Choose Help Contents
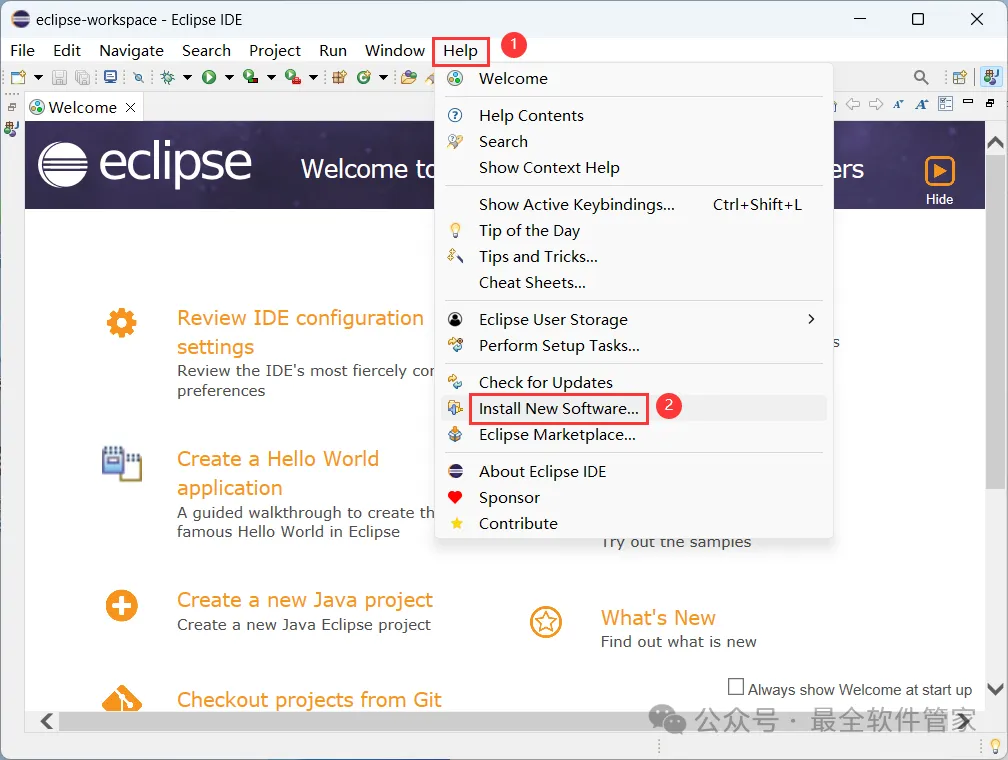1008x760 pixels. (634, 116)
